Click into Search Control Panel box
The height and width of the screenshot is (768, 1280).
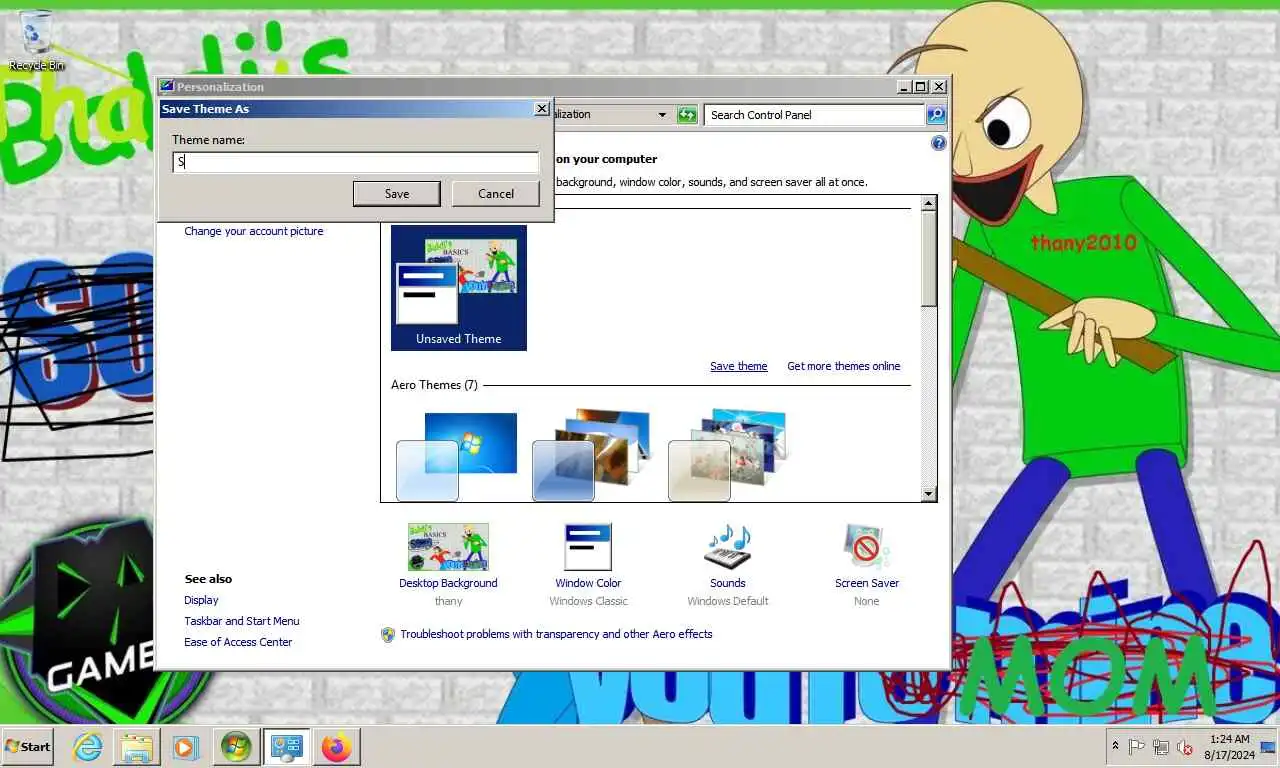[x=814, y=115]
